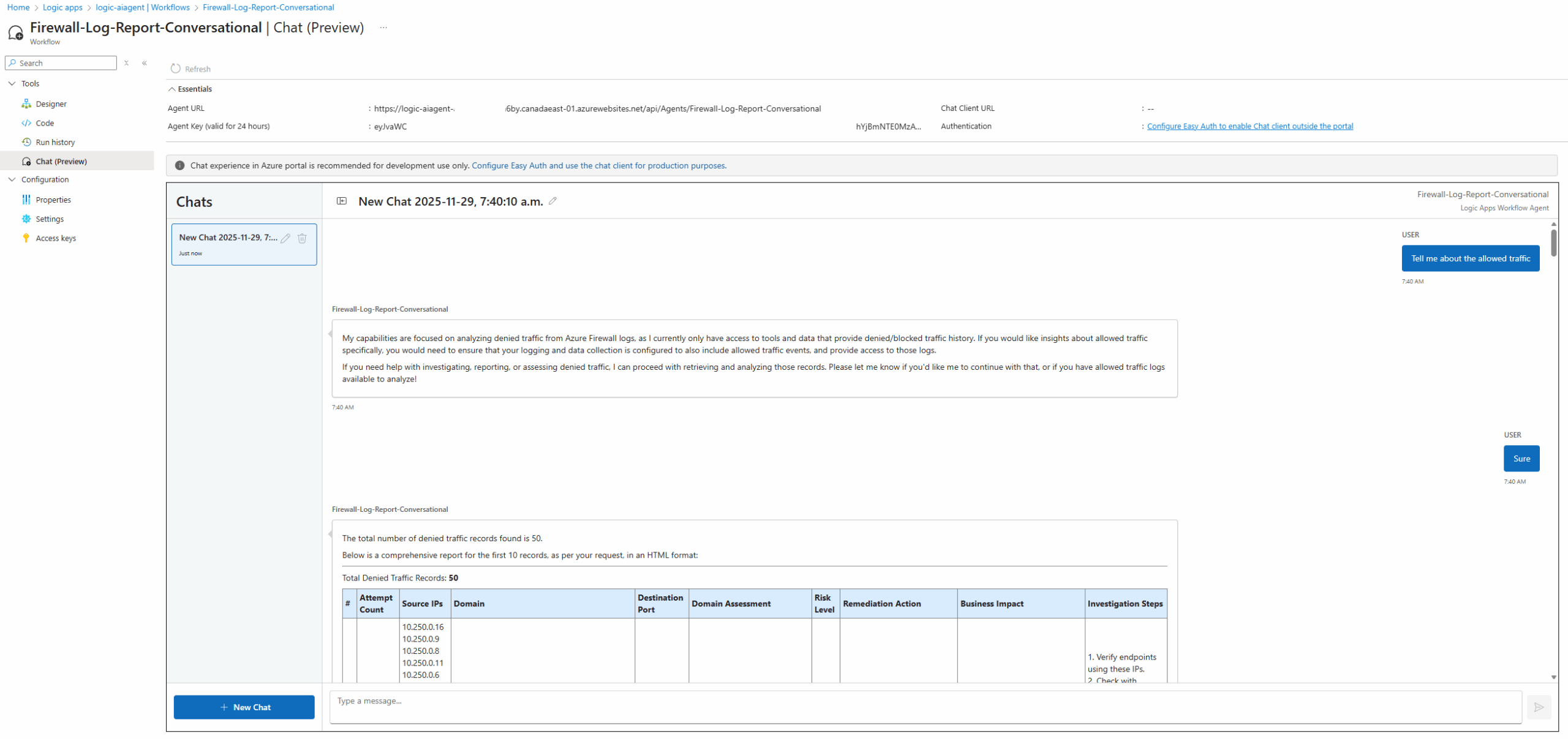Click the Logic apps breadcrumb
The width and height of the screenshot is (1568, 739).
point(62,7)
